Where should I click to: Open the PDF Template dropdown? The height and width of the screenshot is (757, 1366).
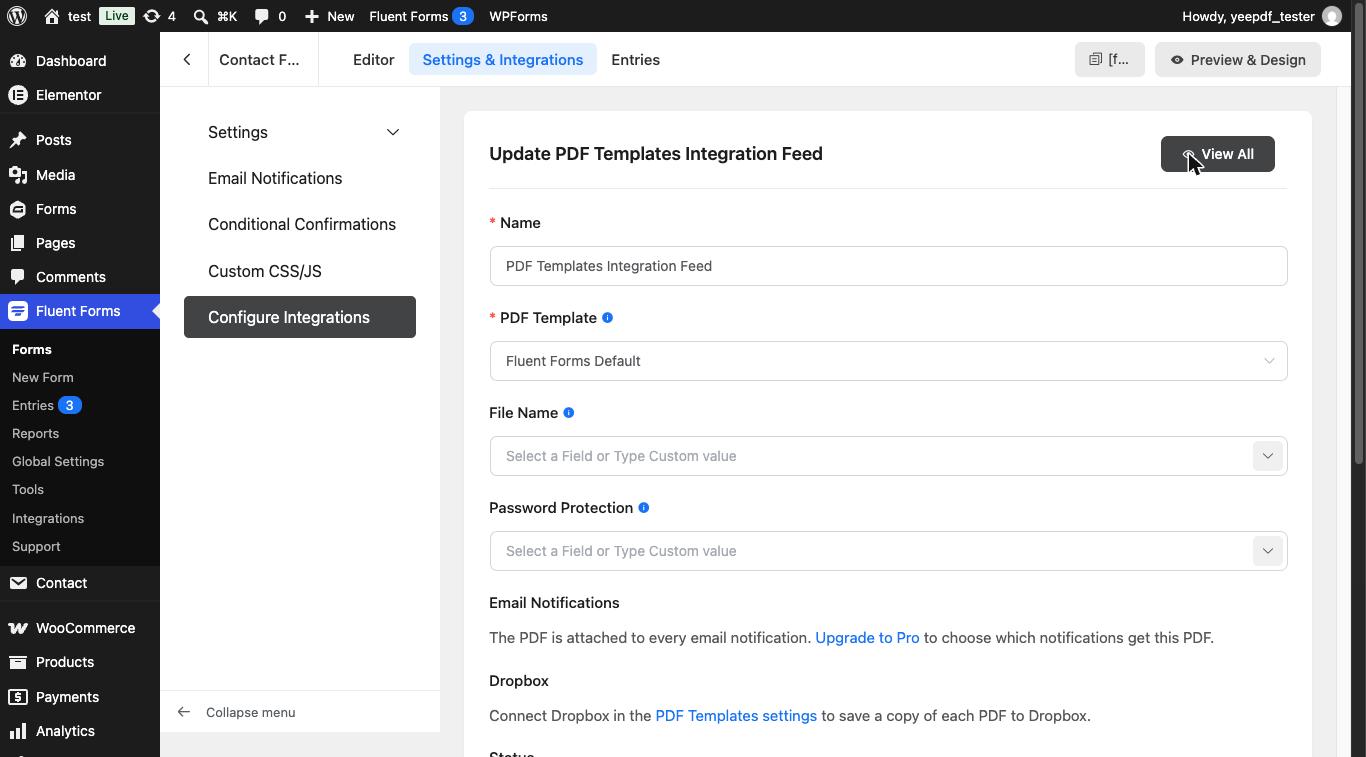[888, 361]
